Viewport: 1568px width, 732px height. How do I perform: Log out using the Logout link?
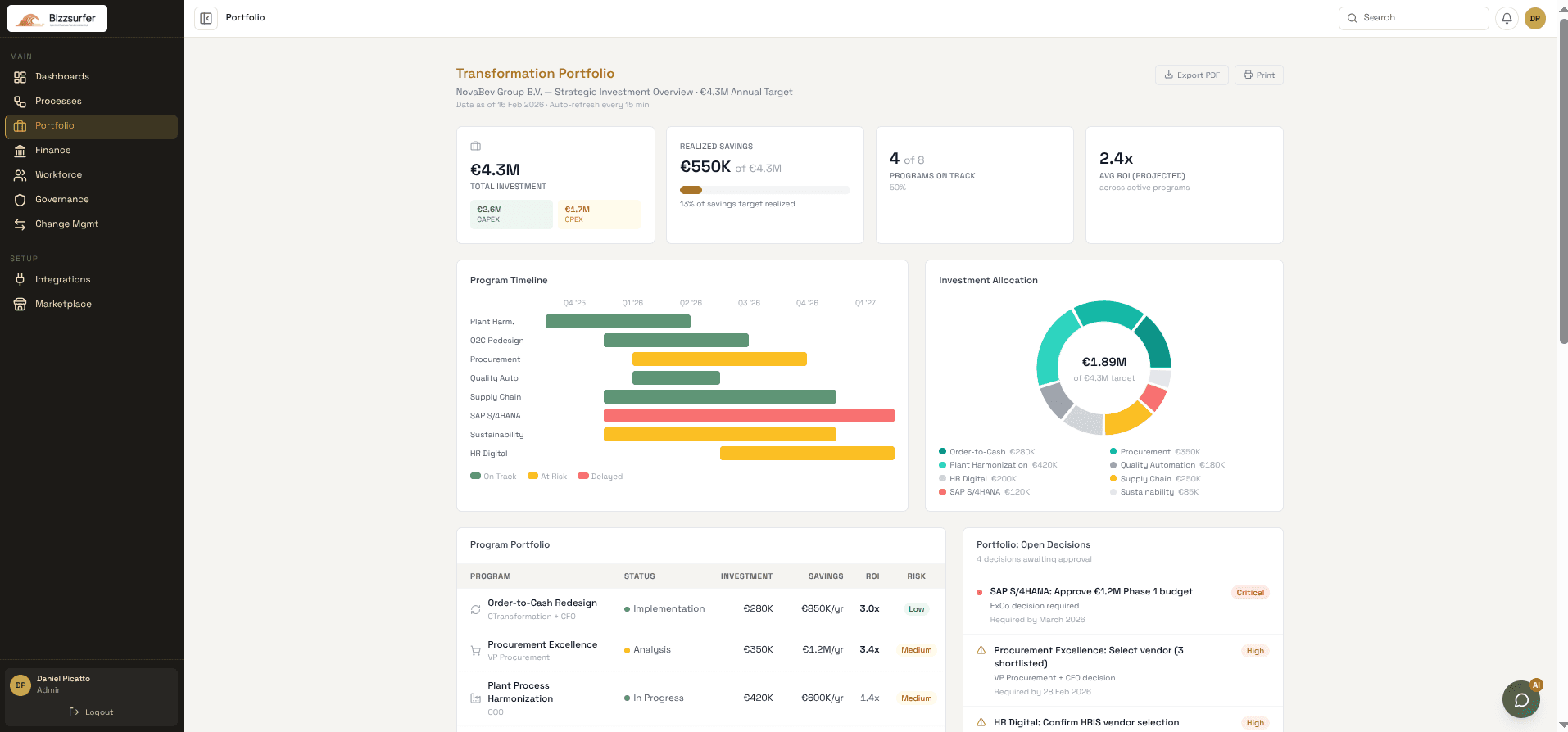(92, 712)
